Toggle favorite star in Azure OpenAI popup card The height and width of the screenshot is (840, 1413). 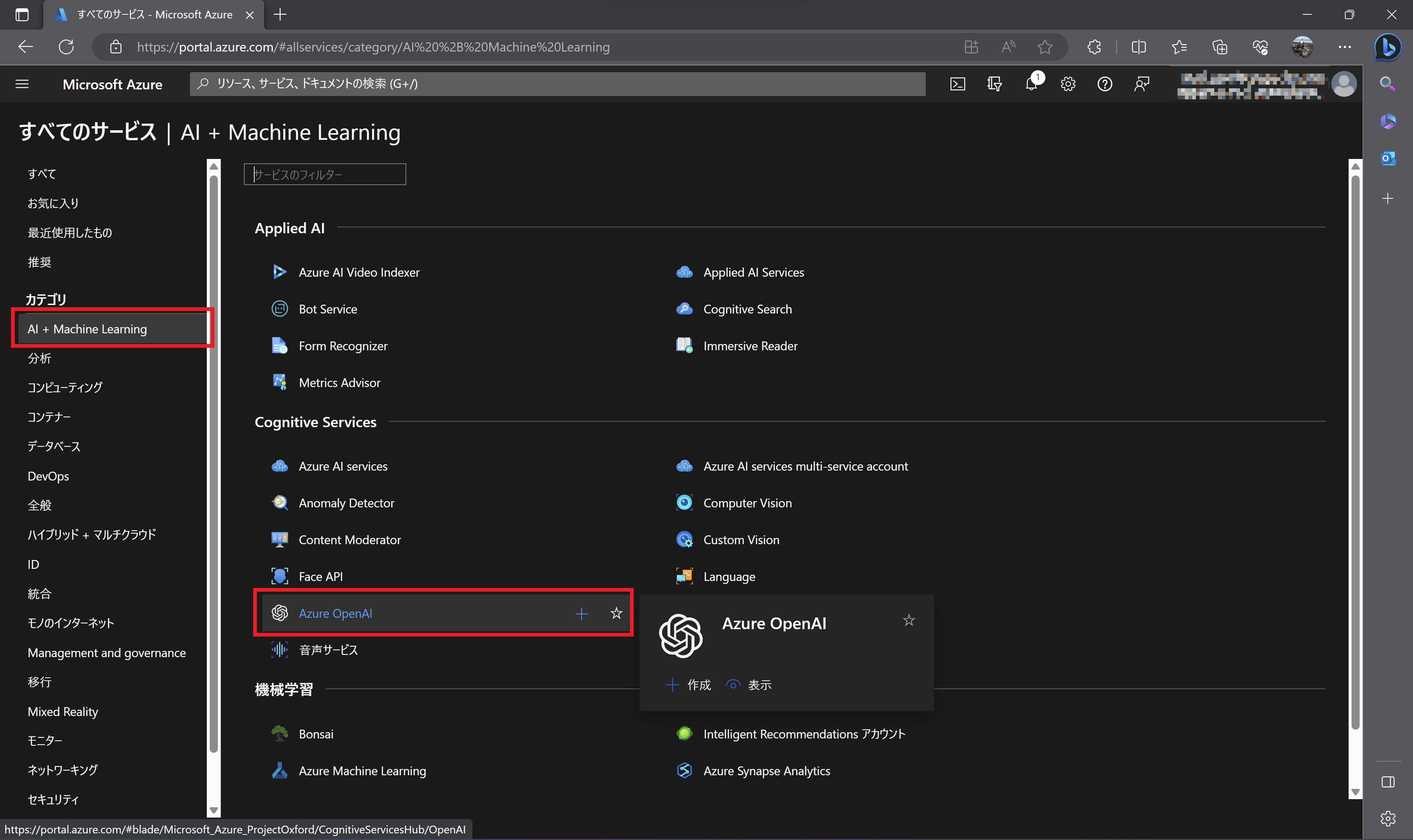click(x=909, y=620)
